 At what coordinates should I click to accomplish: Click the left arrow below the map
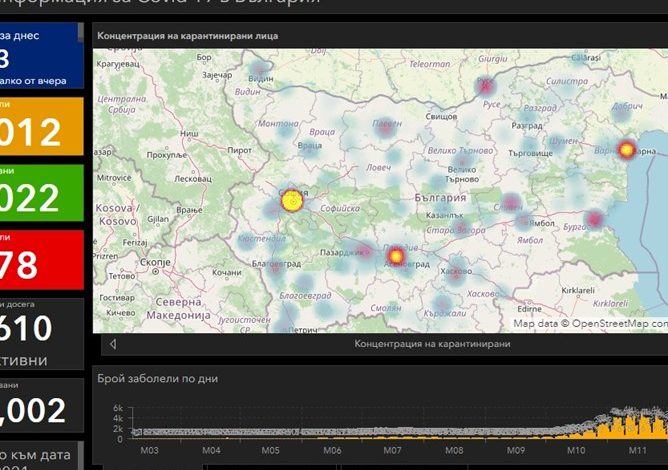(x=113, y=344)
